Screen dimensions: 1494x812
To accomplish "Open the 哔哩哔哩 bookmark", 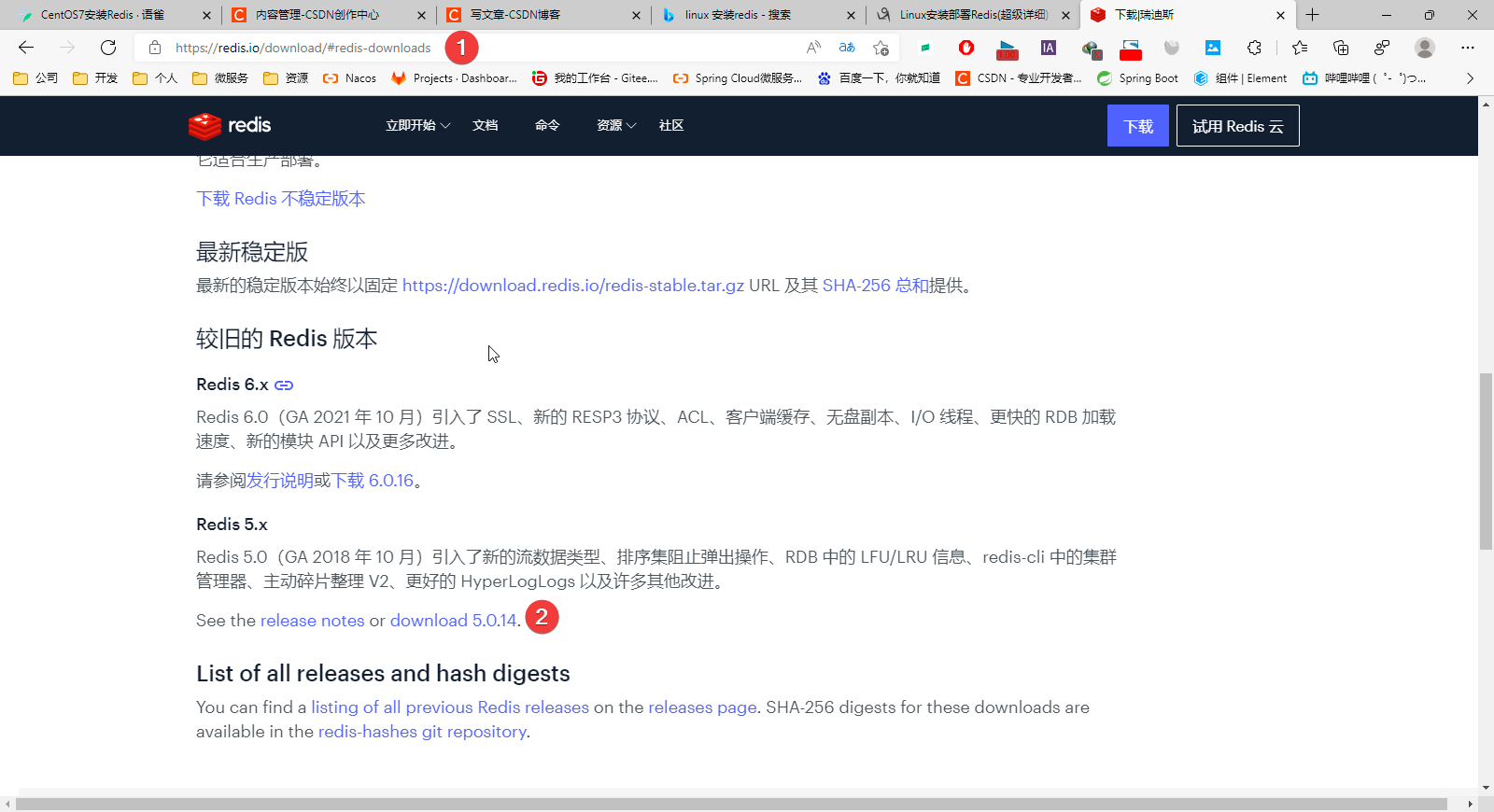I will pos(1364,78).
